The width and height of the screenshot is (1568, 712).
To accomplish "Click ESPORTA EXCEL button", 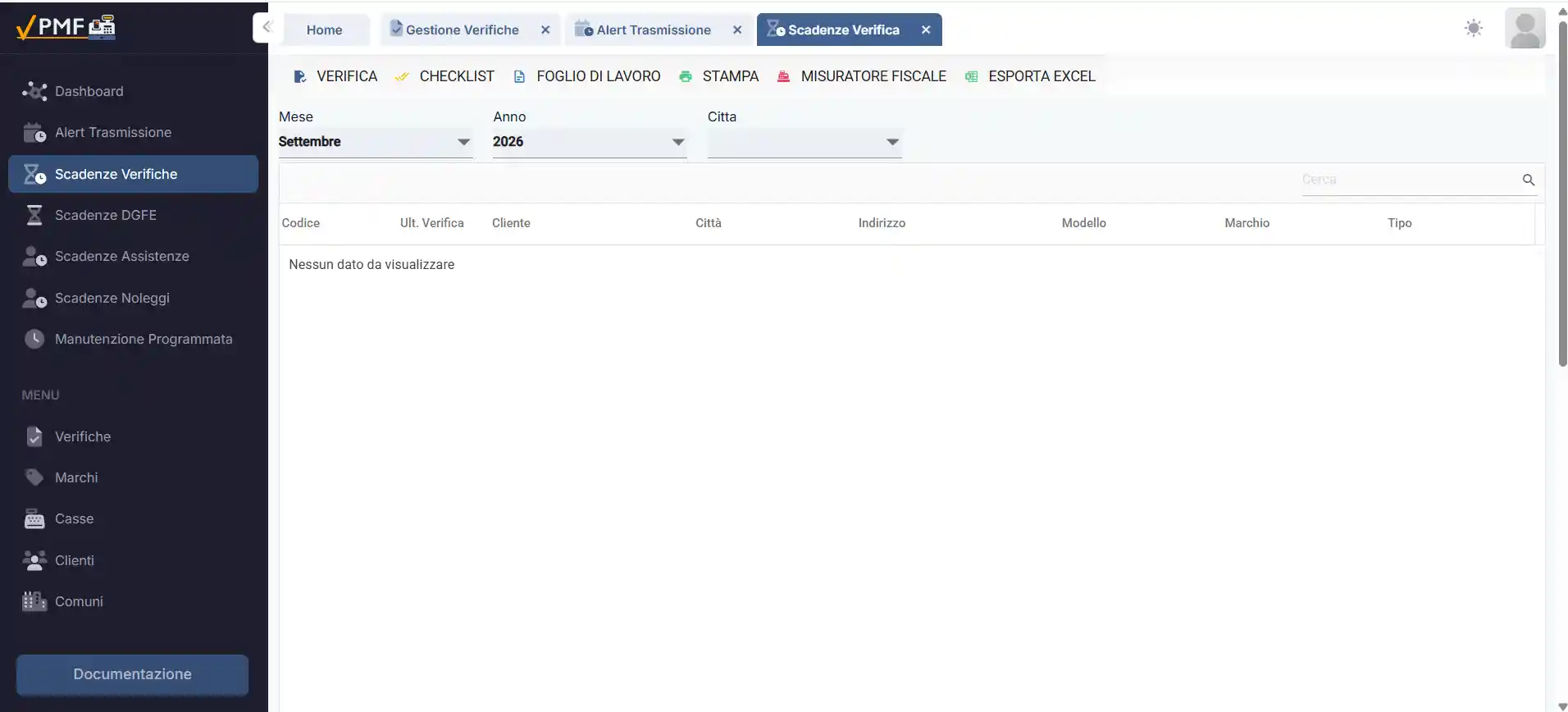I will [1030, 76].
